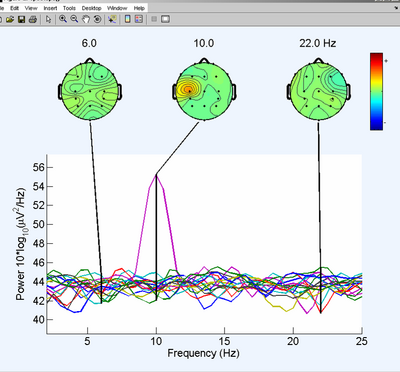Open the View menu
This screenshot has height=372, width=400.
click(31, 8)
